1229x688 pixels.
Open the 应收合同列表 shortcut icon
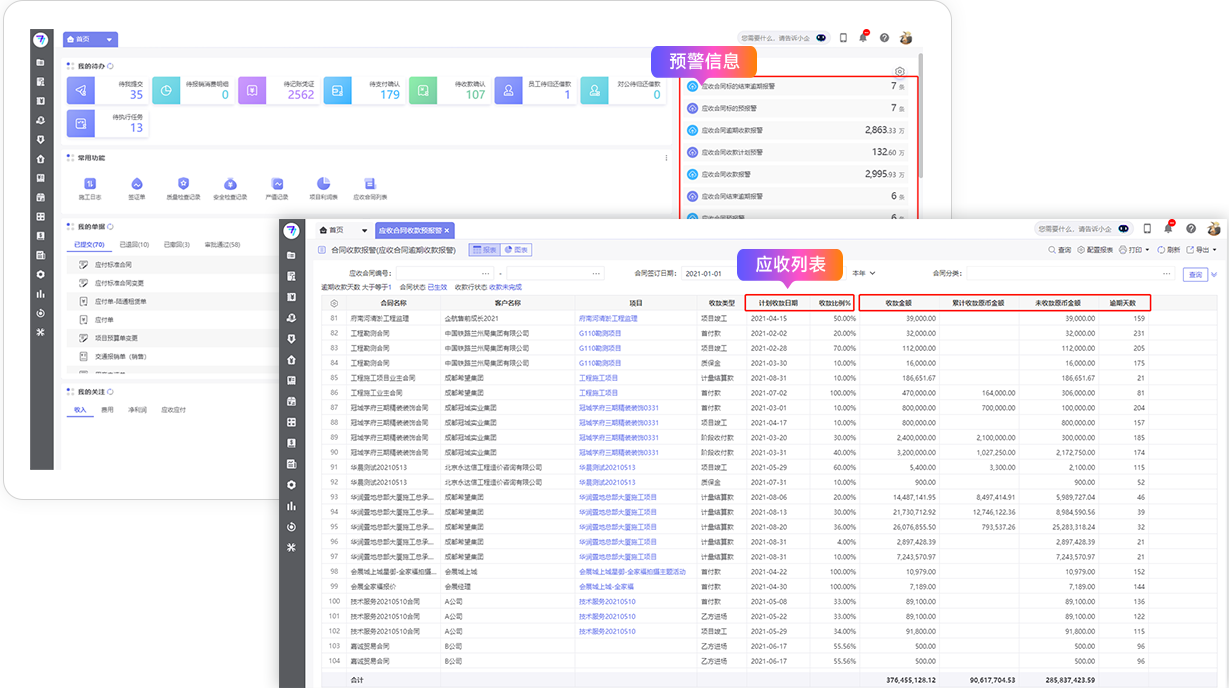click(x=370, y=183)
